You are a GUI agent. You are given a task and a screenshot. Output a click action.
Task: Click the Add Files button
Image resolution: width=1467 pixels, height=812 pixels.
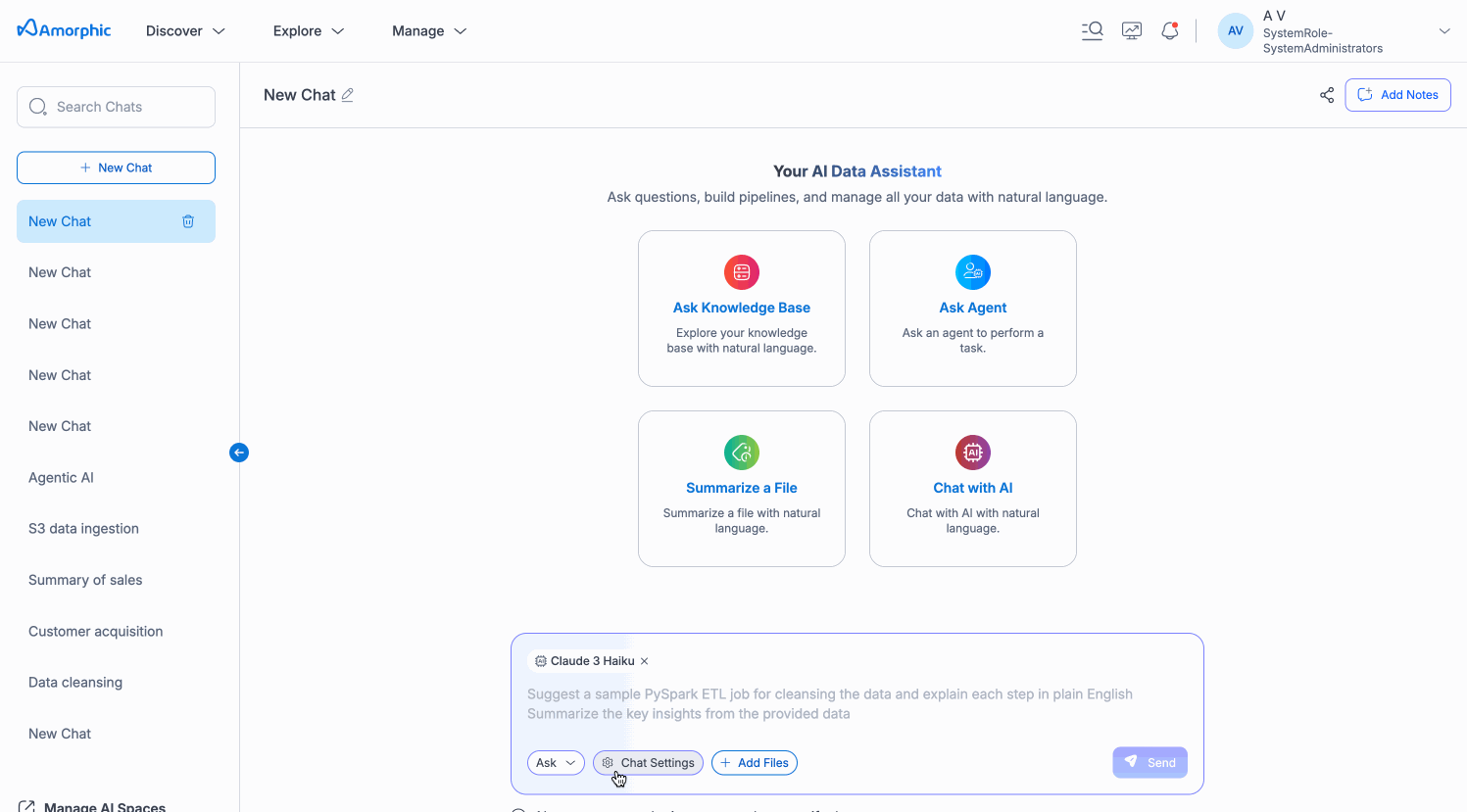pos(755,763)
